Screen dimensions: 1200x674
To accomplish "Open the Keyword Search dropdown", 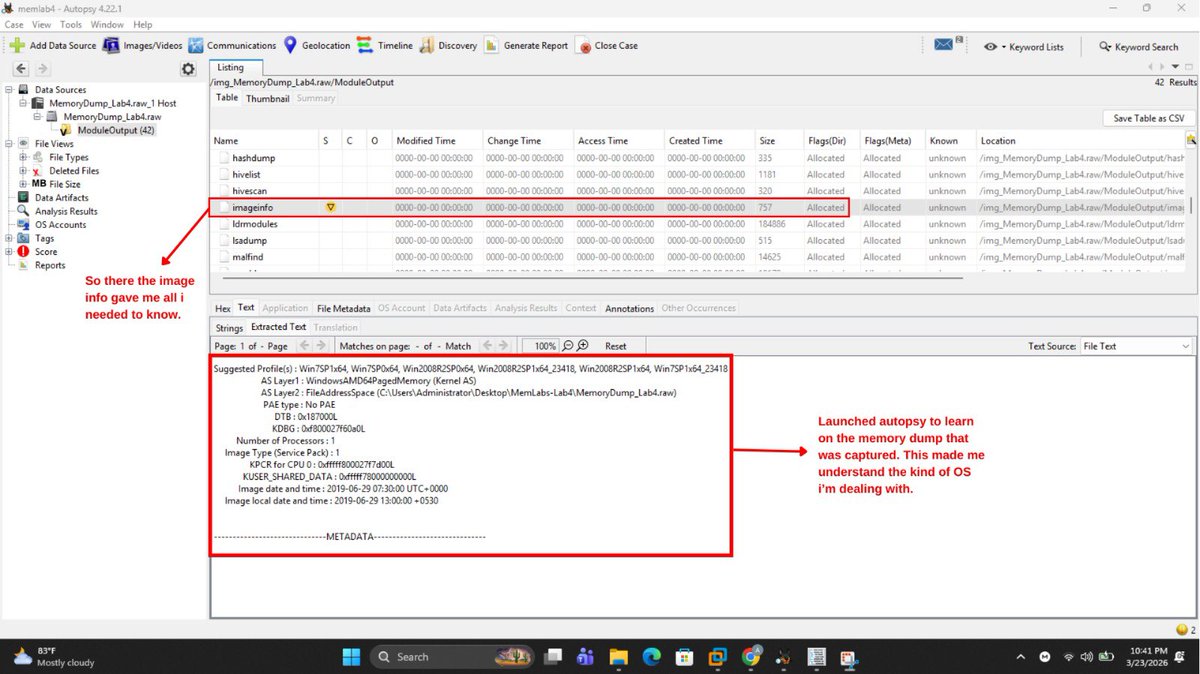I will 1138,46.
